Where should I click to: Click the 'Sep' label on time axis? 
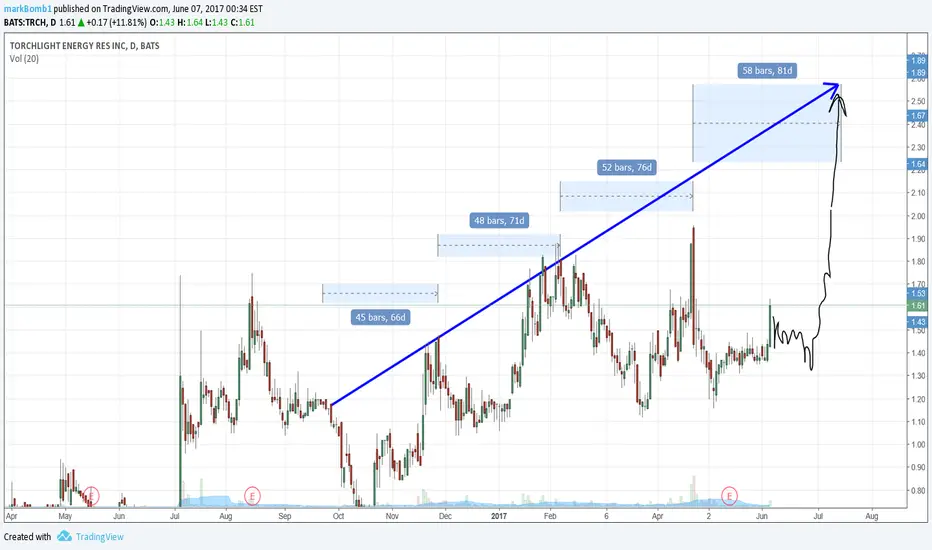click(x=285, y=516)
